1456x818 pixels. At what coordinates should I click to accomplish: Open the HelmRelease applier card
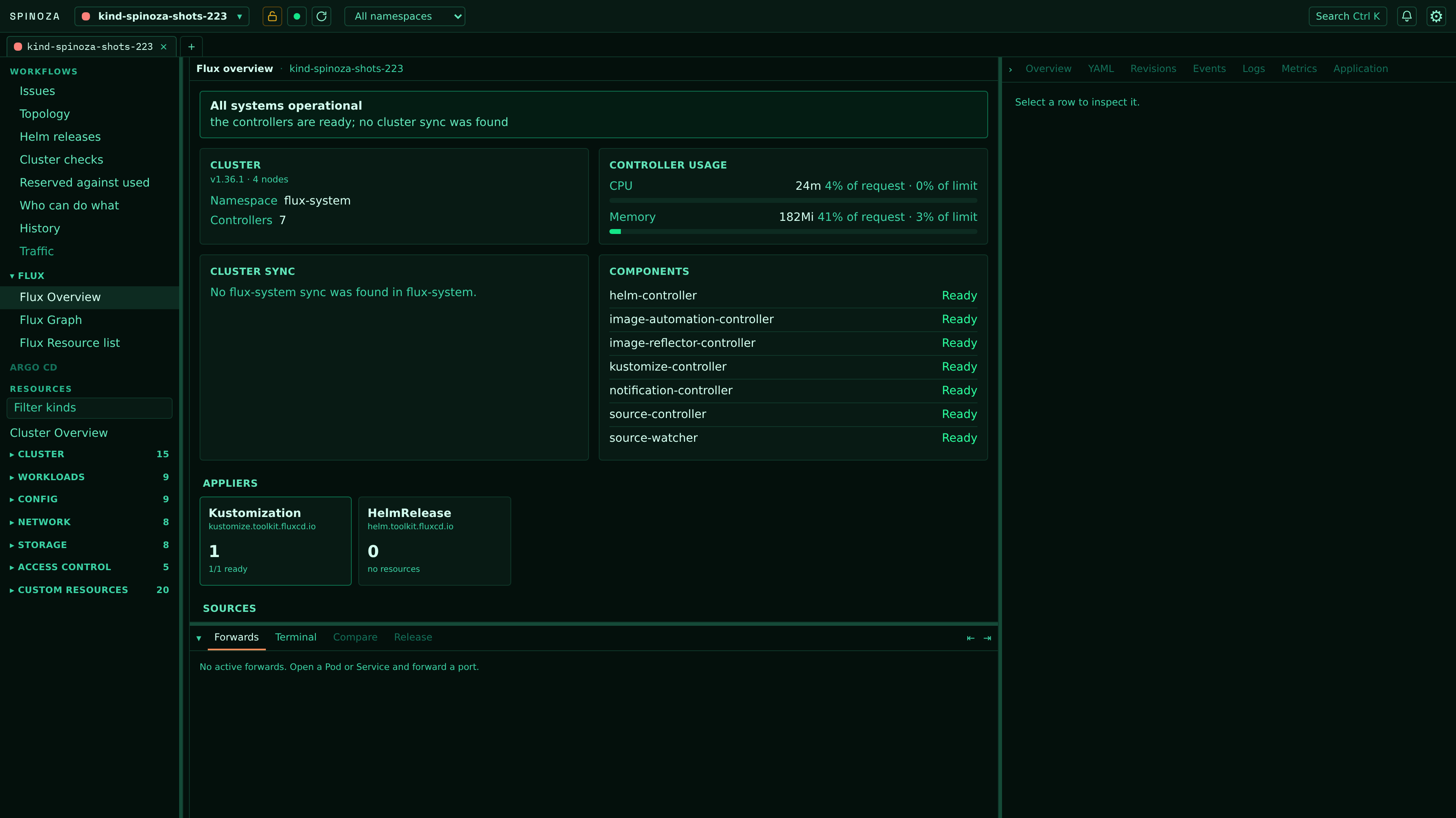tap(434, 541)
